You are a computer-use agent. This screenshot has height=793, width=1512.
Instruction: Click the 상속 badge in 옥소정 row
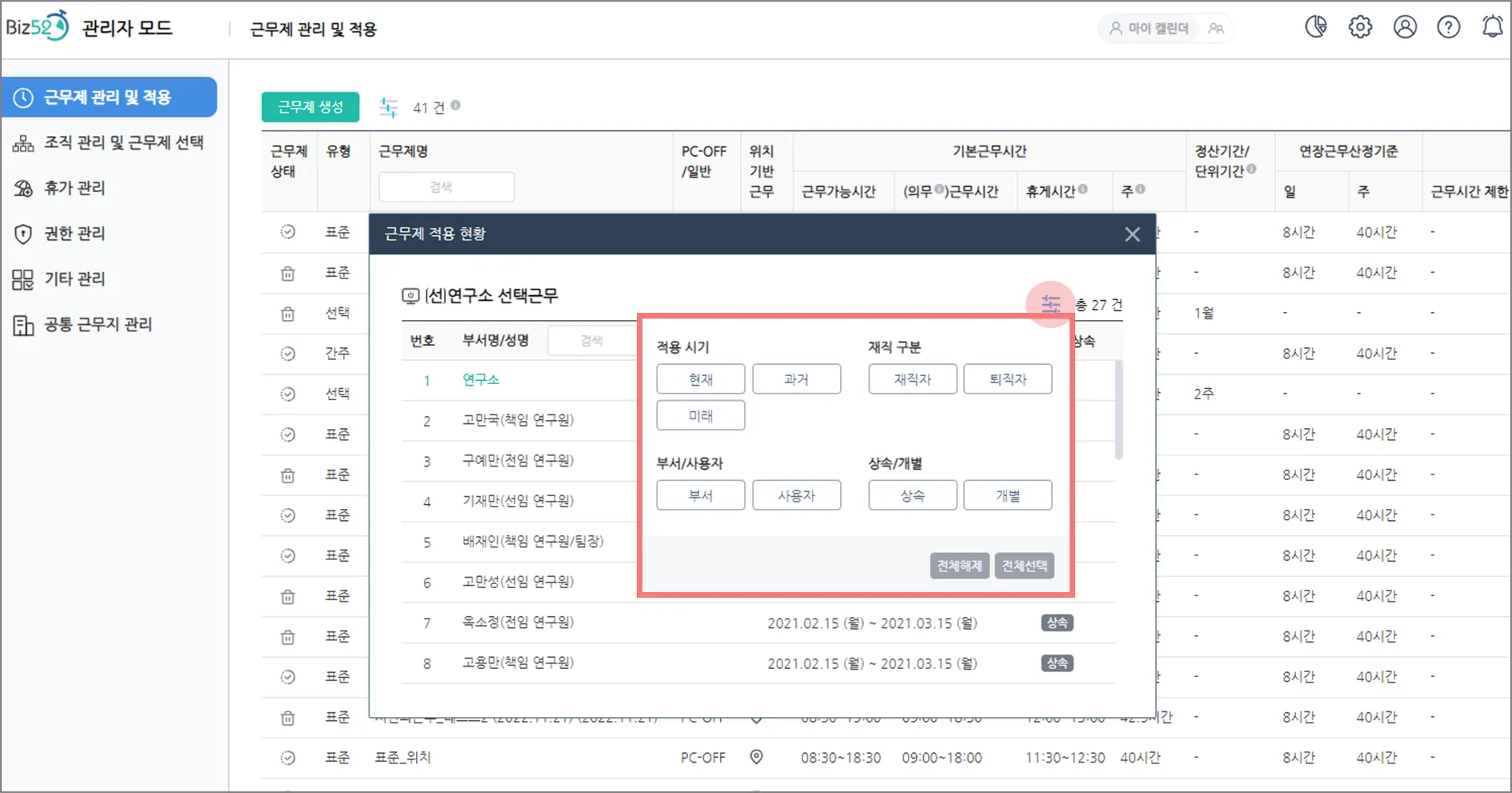pos(1057,623)
